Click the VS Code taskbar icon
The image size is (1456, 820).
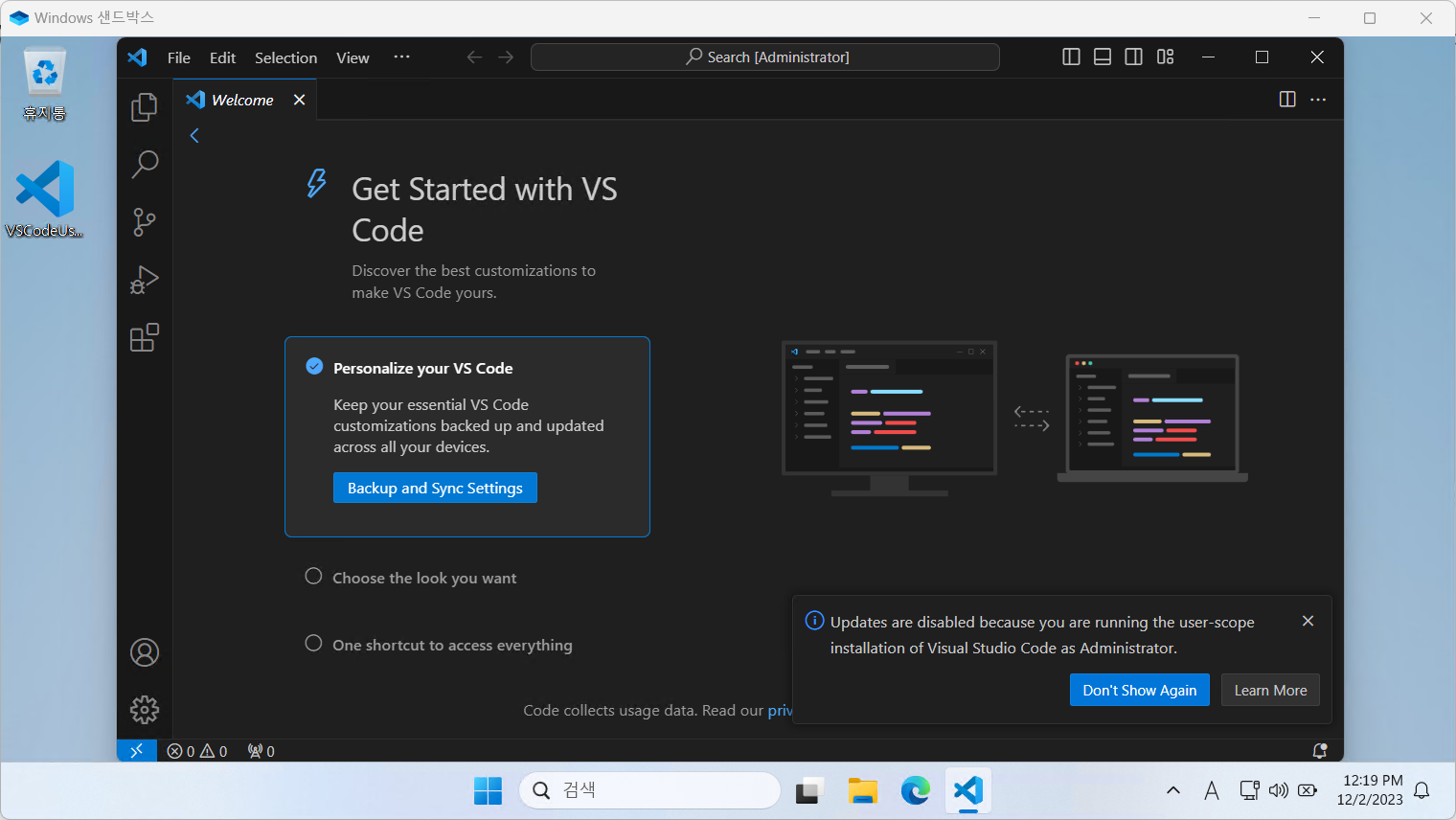(x=968, y=790)
